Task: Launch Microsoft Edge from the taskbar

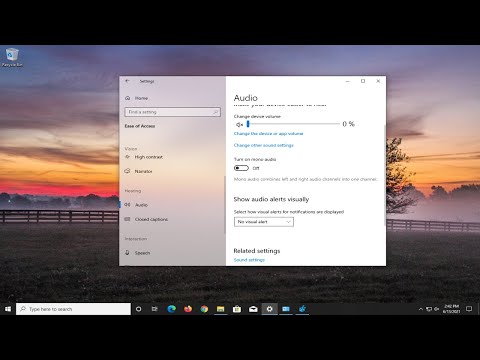Action: [x=171, y=309]
